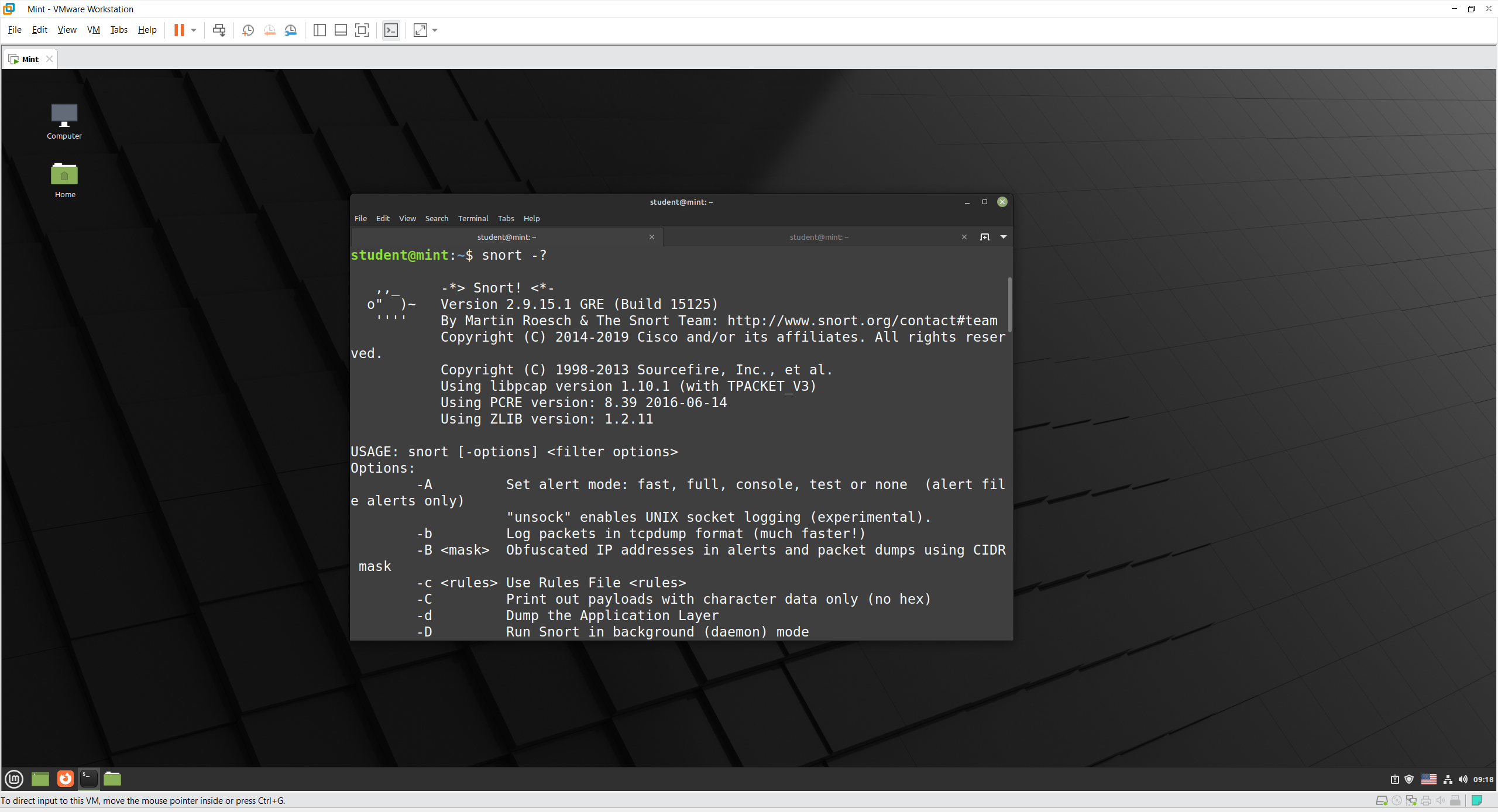Expand the power options dropdown arrow
Screen dimensions: 1498x812
point(194,30)
